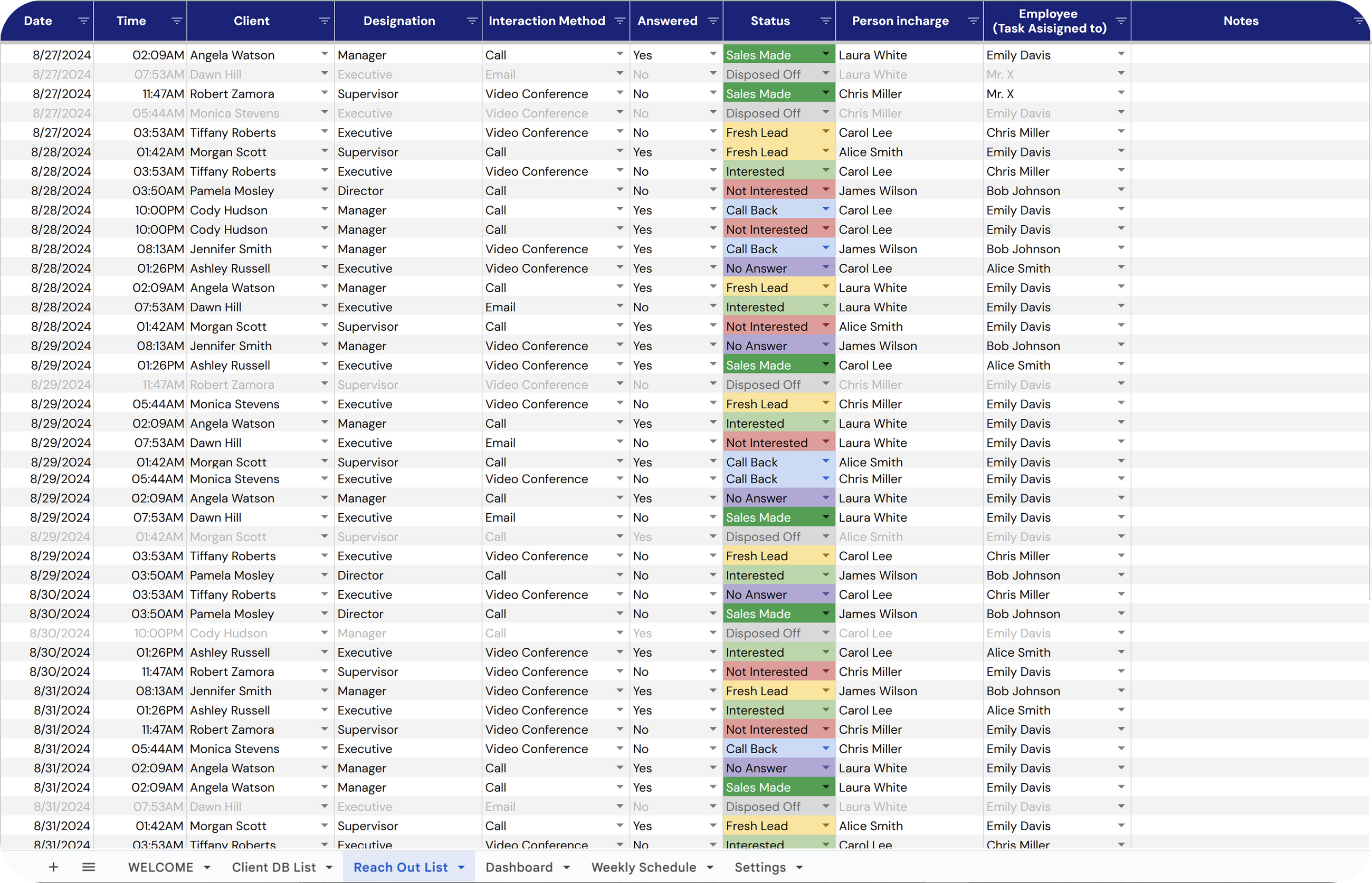Open the Designation column filter icon

472,21
